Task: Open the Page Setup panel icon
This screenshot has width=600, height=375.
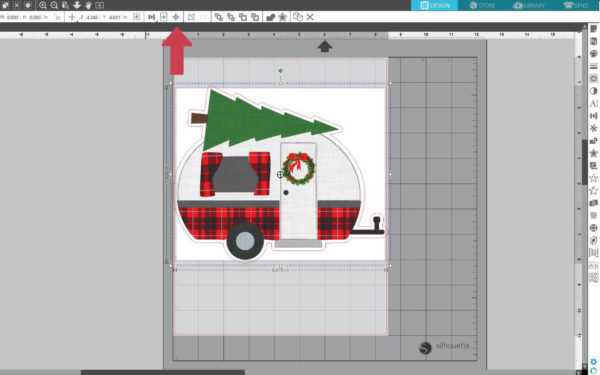Action: point(593,29)
